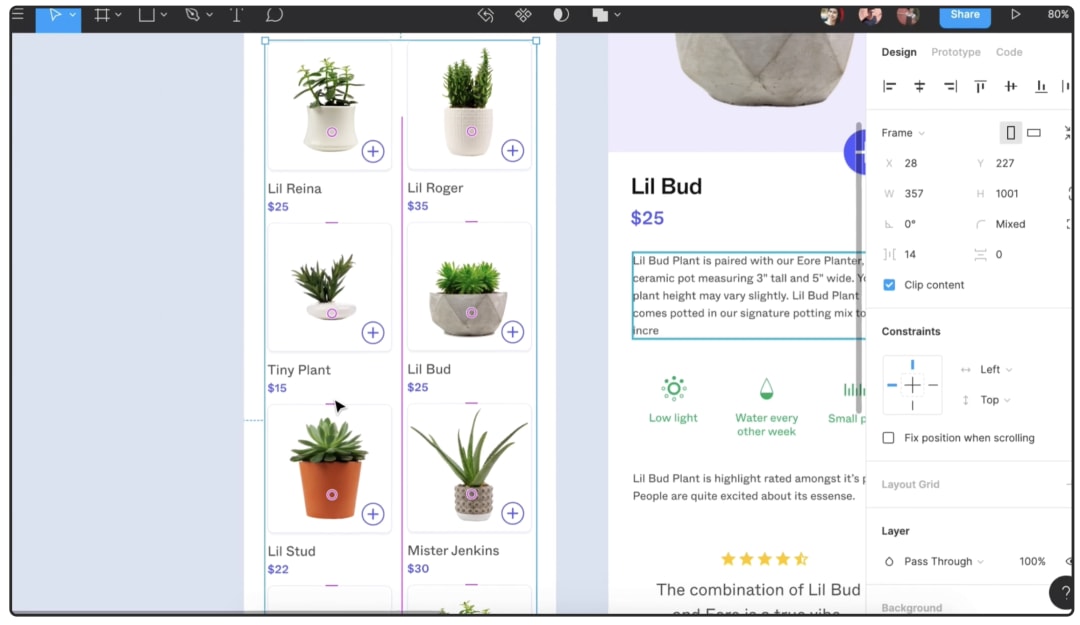The image size is (1080, 625).
Task: Click the second collaborator avatar
Action: 870,14
